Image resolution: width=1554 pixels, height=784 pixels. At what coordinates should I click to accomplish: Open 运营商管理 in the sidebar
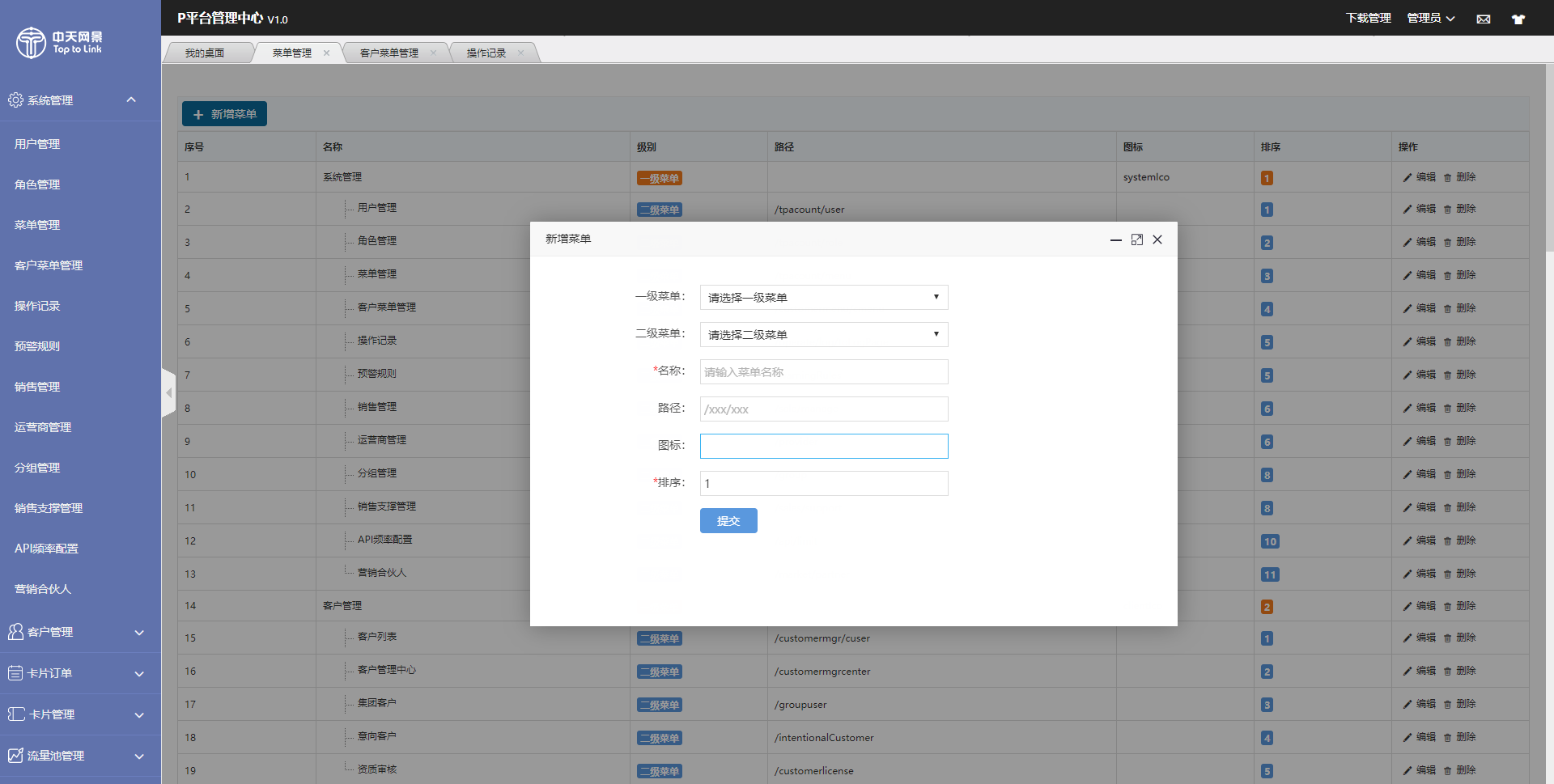tap(43, 427)
